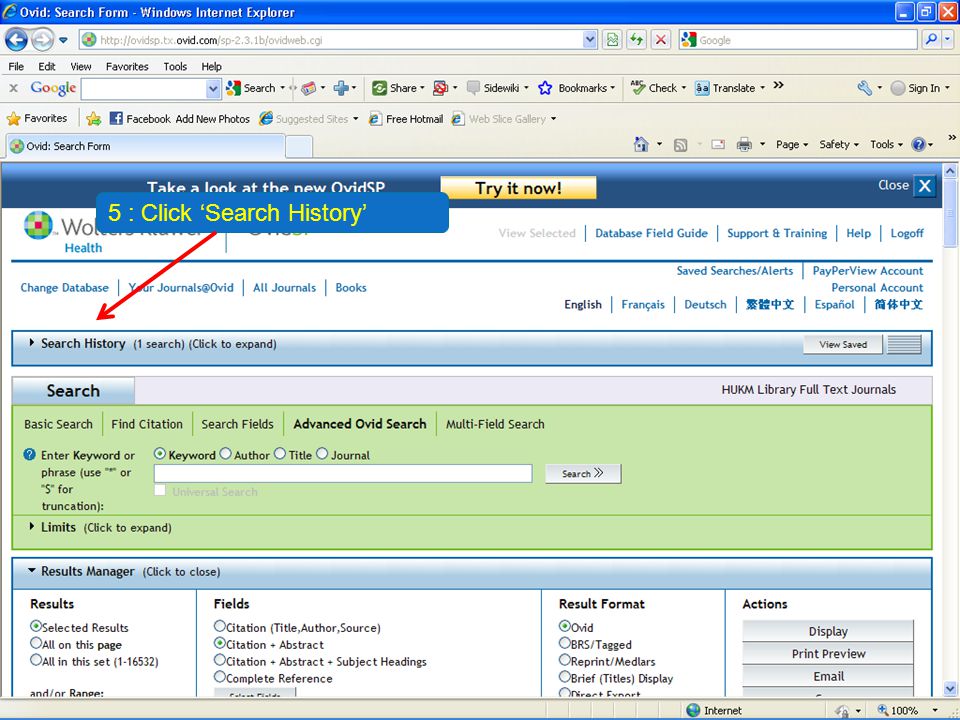Click the blue Help question mark icon
The width and height of the screenshot is (960, 720).
pos(918,144)
